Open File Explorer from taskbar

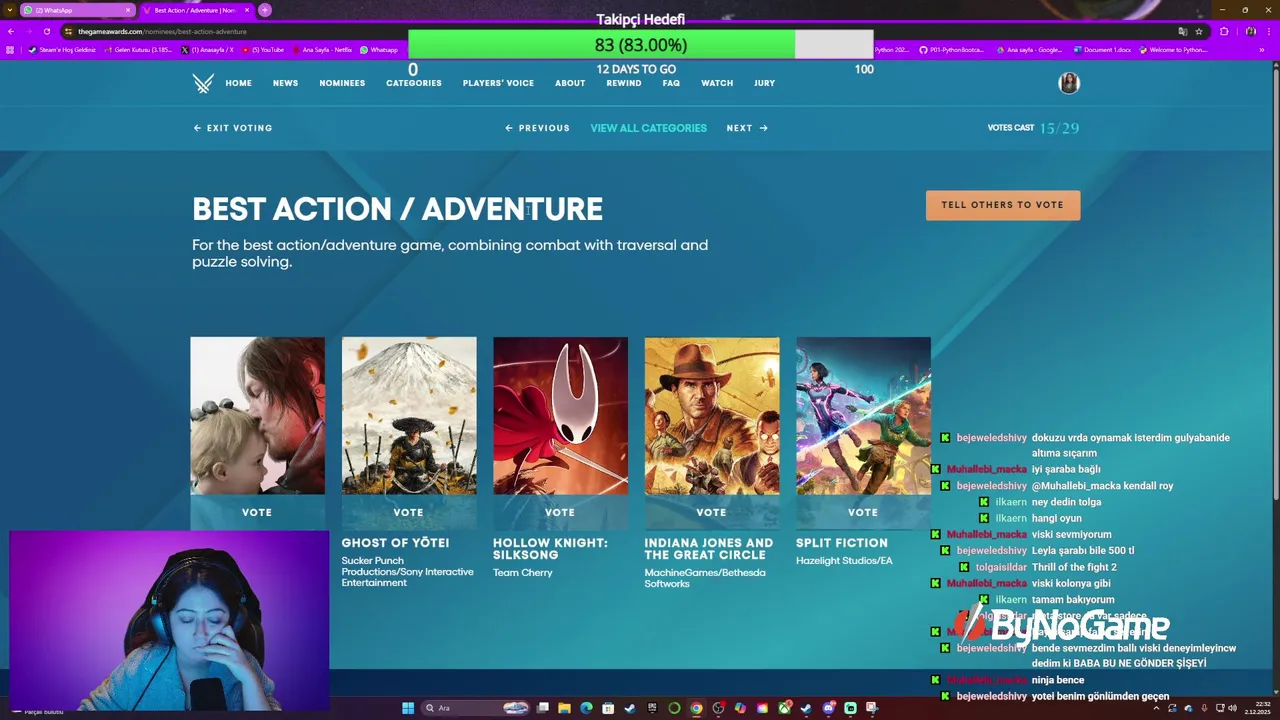coord(564,708)
